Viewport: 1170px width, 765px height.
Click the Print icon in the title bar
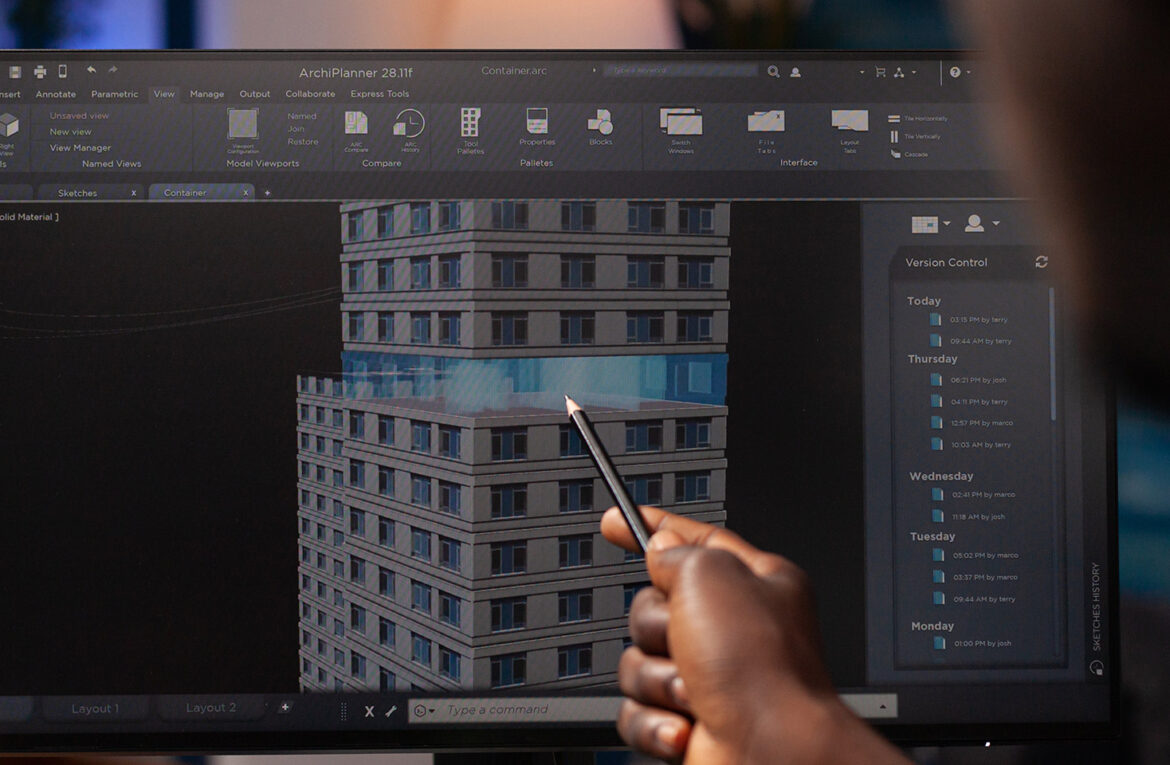(x=40, y=72)
